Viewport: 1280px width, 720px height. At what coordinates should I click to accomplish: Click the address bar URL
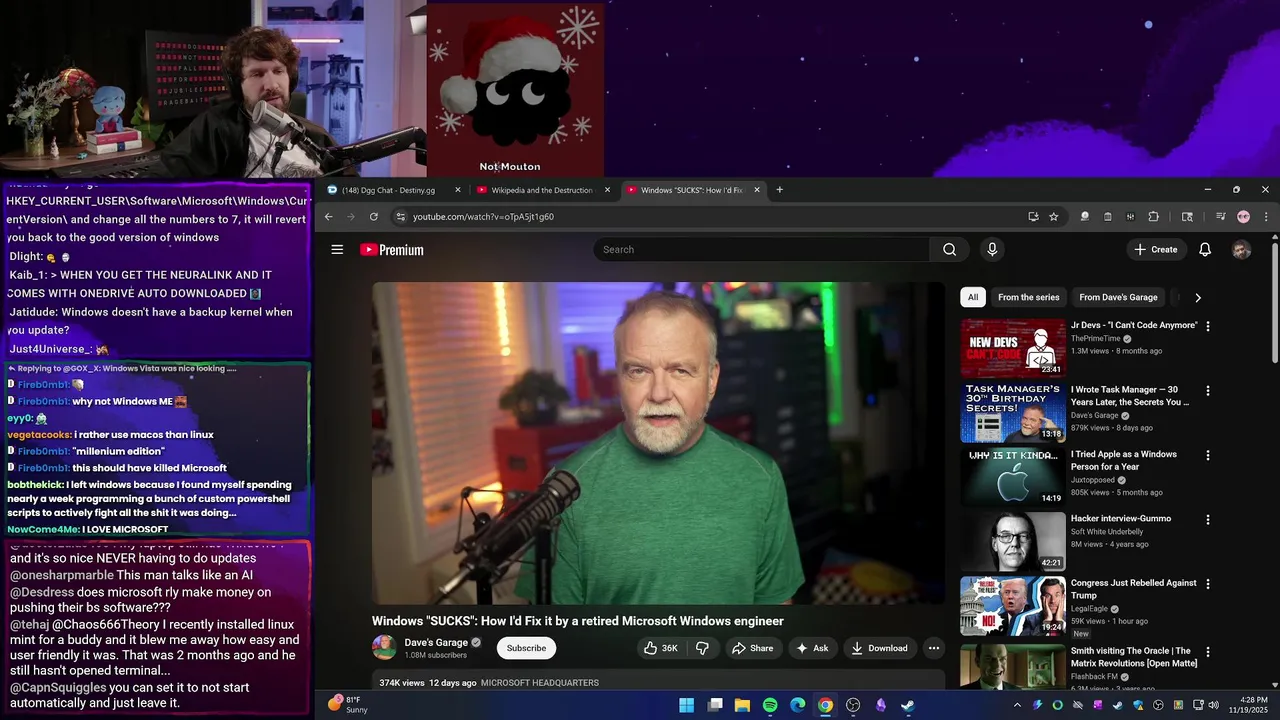point(483,217)
